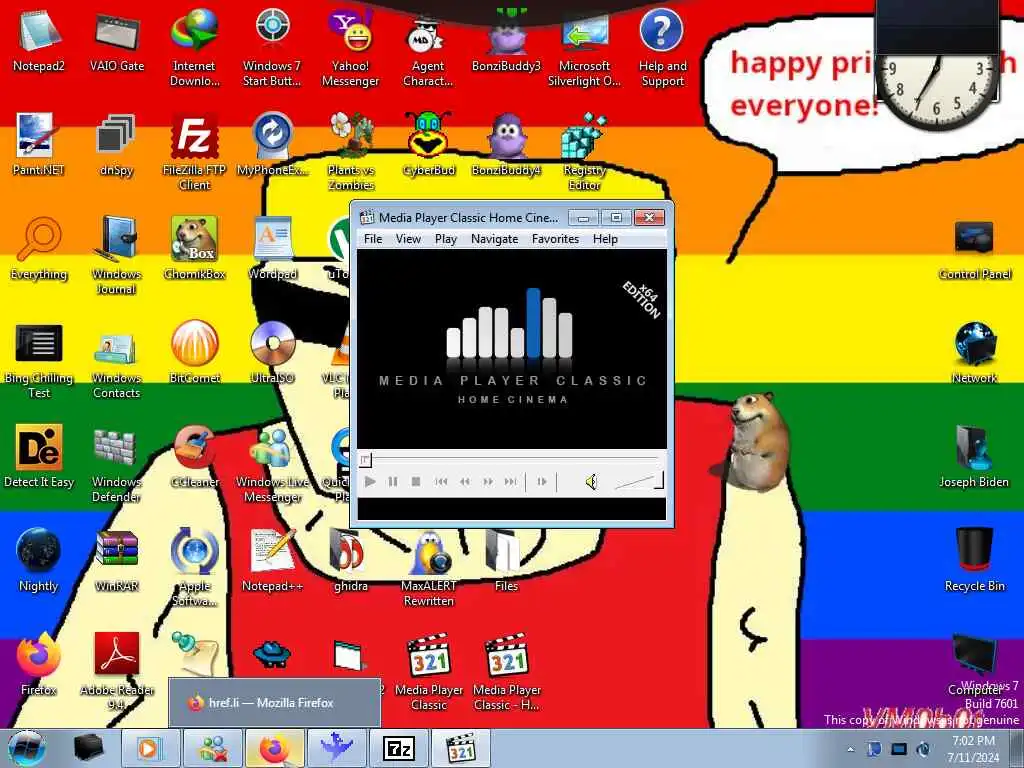The image size is (1024, 768).
Task: Open the Play menu in Media Player Classic
Action: click(x=446, y=239)
